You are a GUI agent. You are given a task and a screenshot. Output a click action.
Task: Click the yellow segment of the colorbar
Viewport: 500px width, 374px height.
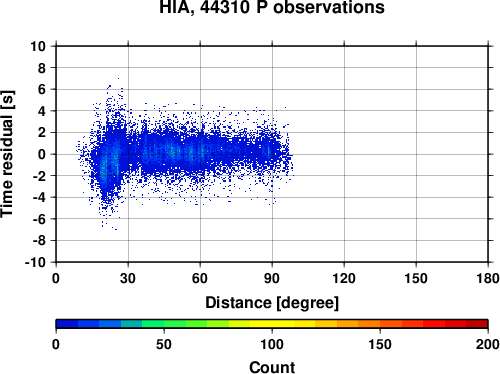click(272, 324)
